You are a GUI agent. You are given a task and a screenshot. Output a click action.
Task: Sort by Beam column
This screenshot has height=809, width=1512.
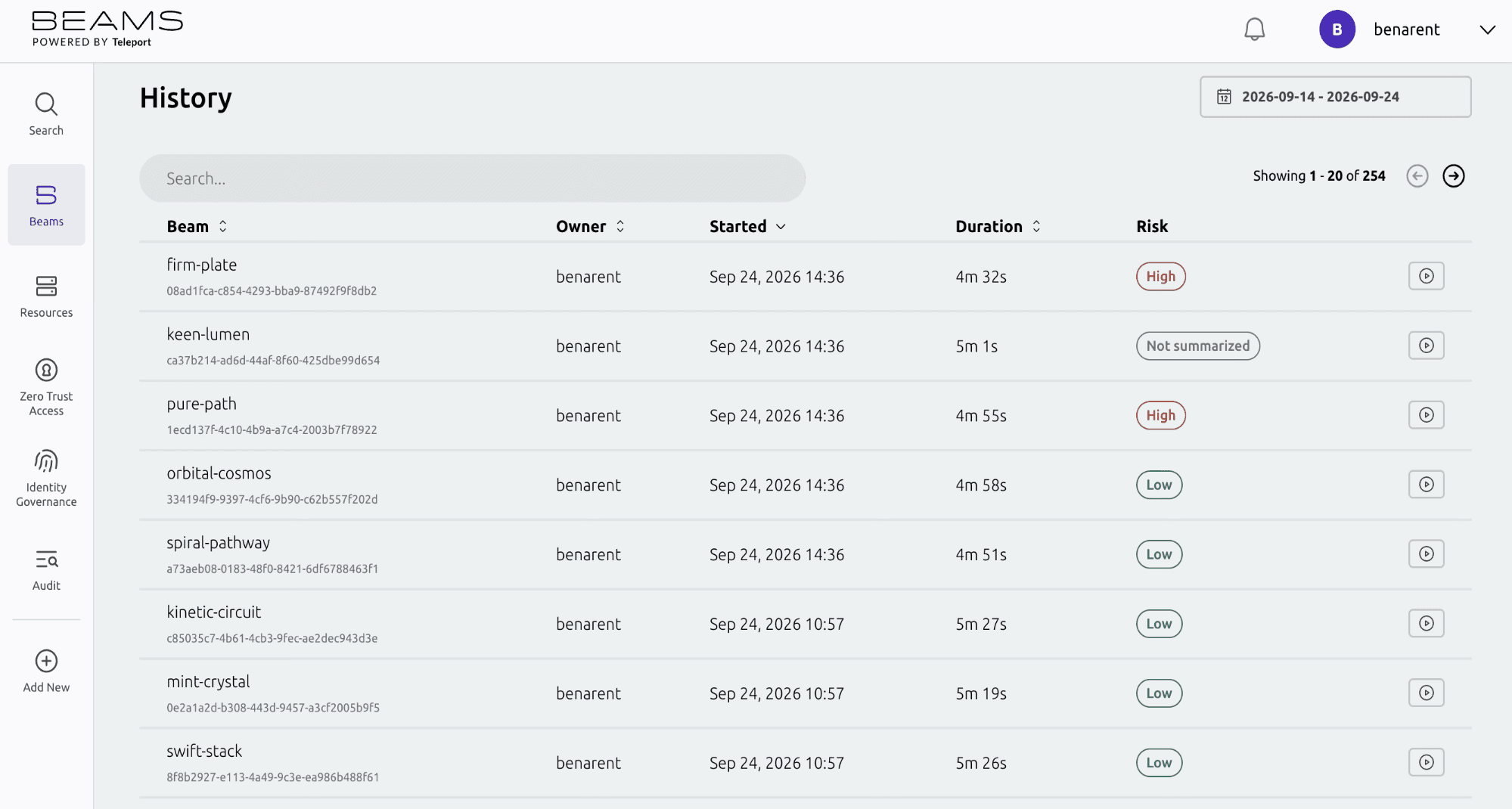tap(197, 226)
